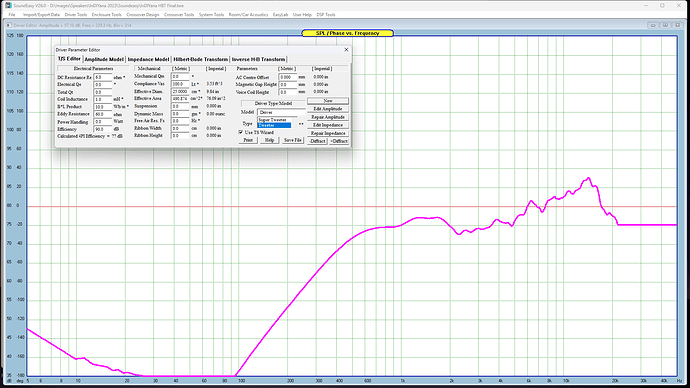The width and height of the screenshot is (690, 388).
Task: Click the Coil Inductance field
Action: pos(103,99)
